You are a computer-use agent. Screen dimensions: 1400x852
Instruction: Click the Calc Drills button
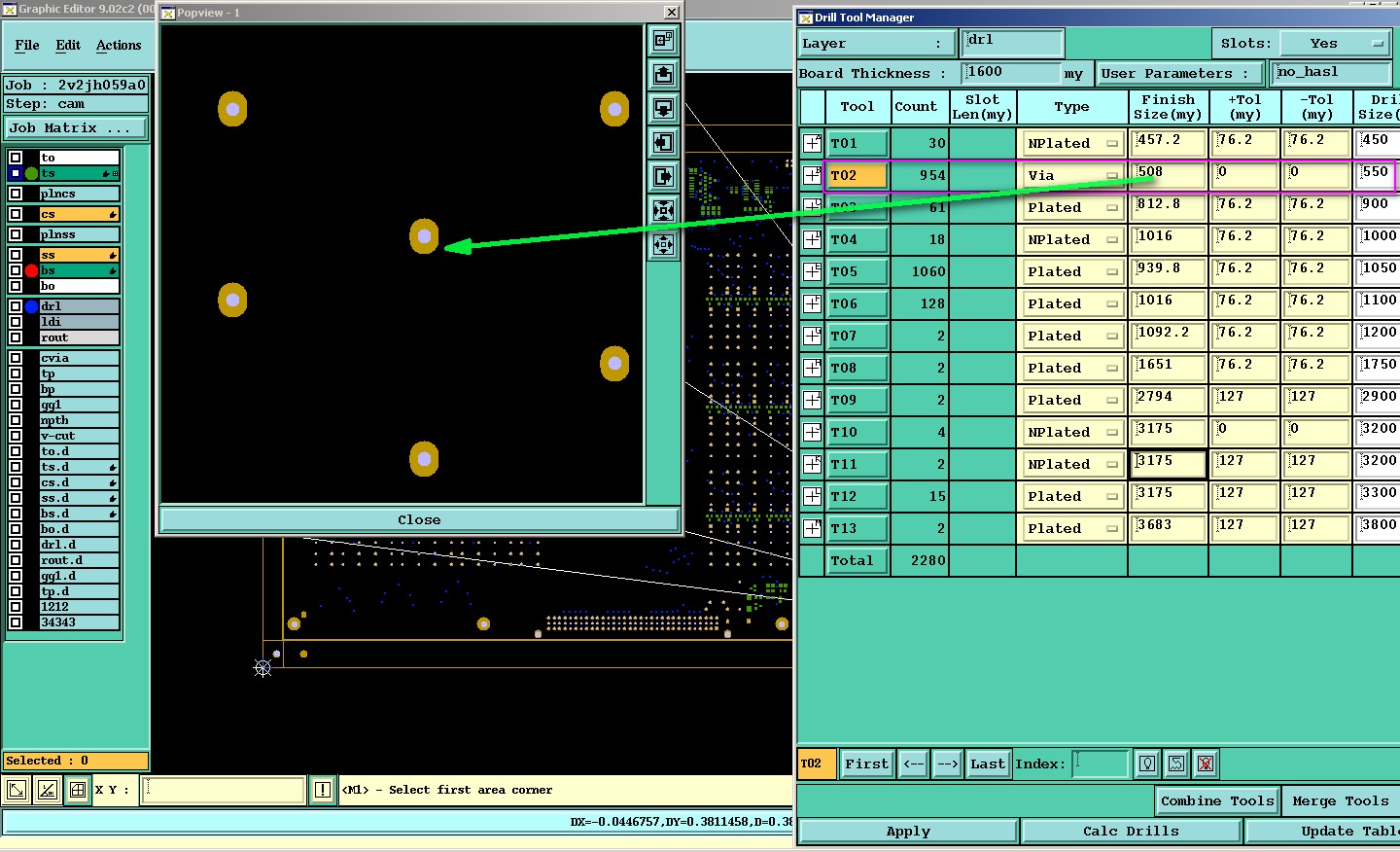pos(1131,831)
